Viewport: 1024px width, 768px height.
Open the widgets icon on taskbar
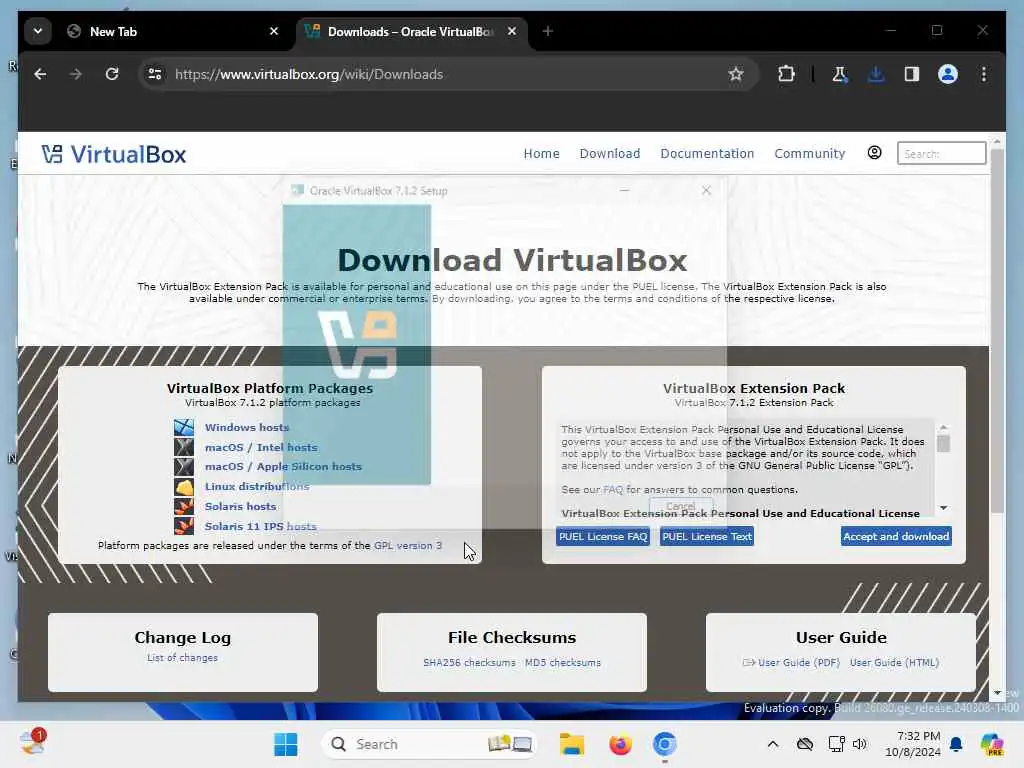click(32, 743)
